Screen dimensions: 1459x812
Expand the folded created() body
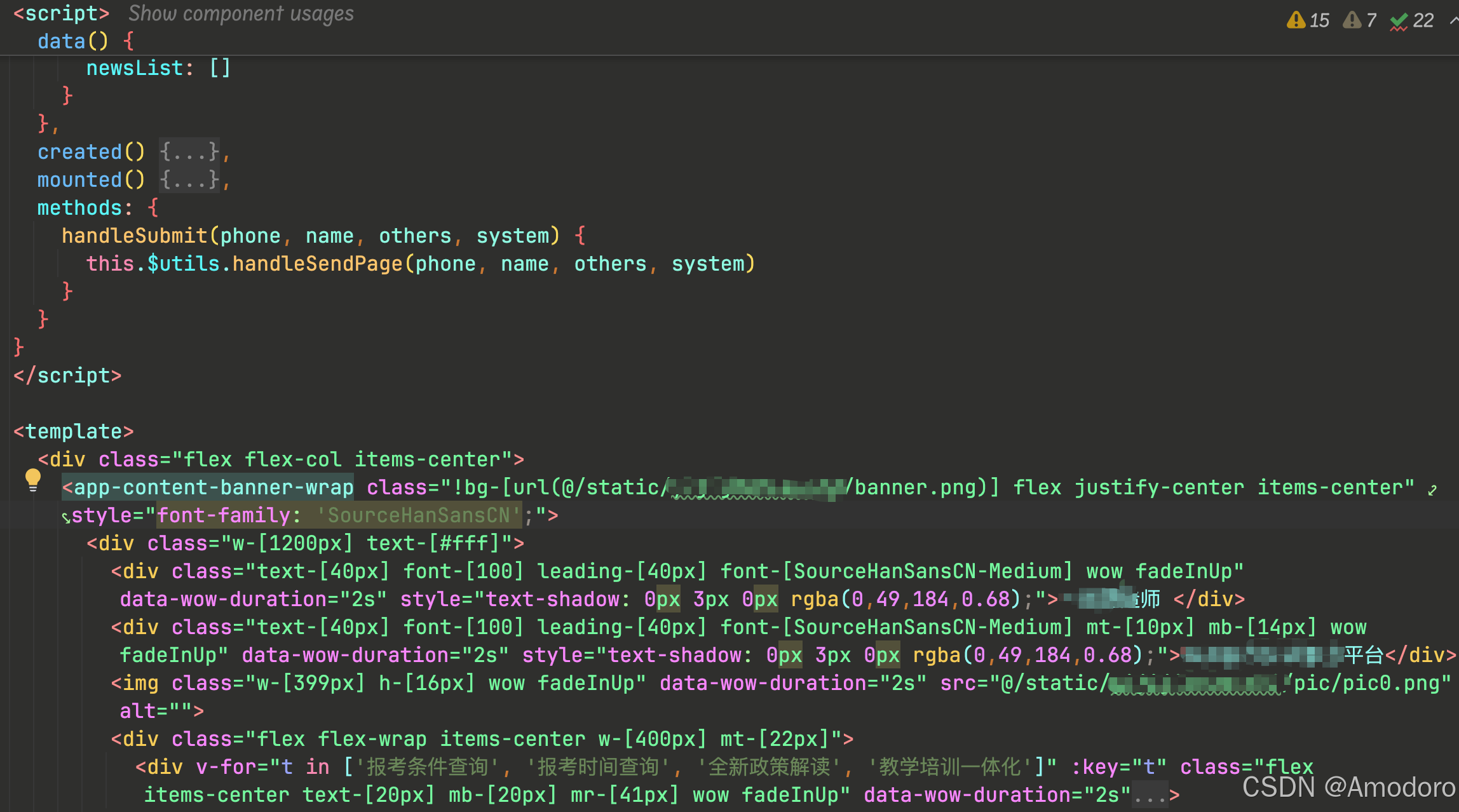pos(189,152)
